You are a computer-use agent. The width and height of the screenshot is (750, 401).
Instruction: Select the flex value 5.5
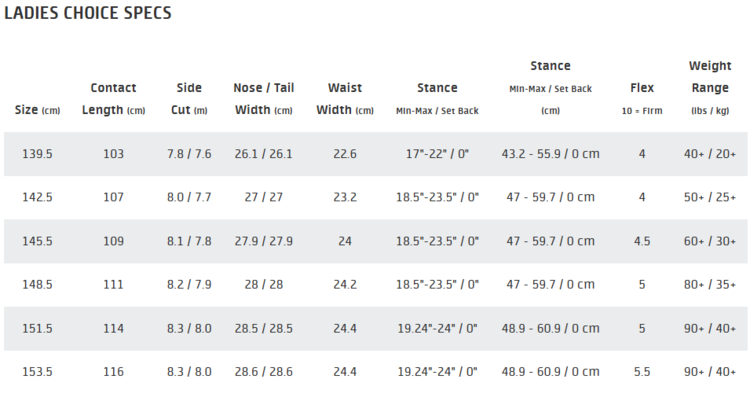(x=642, y=372)
